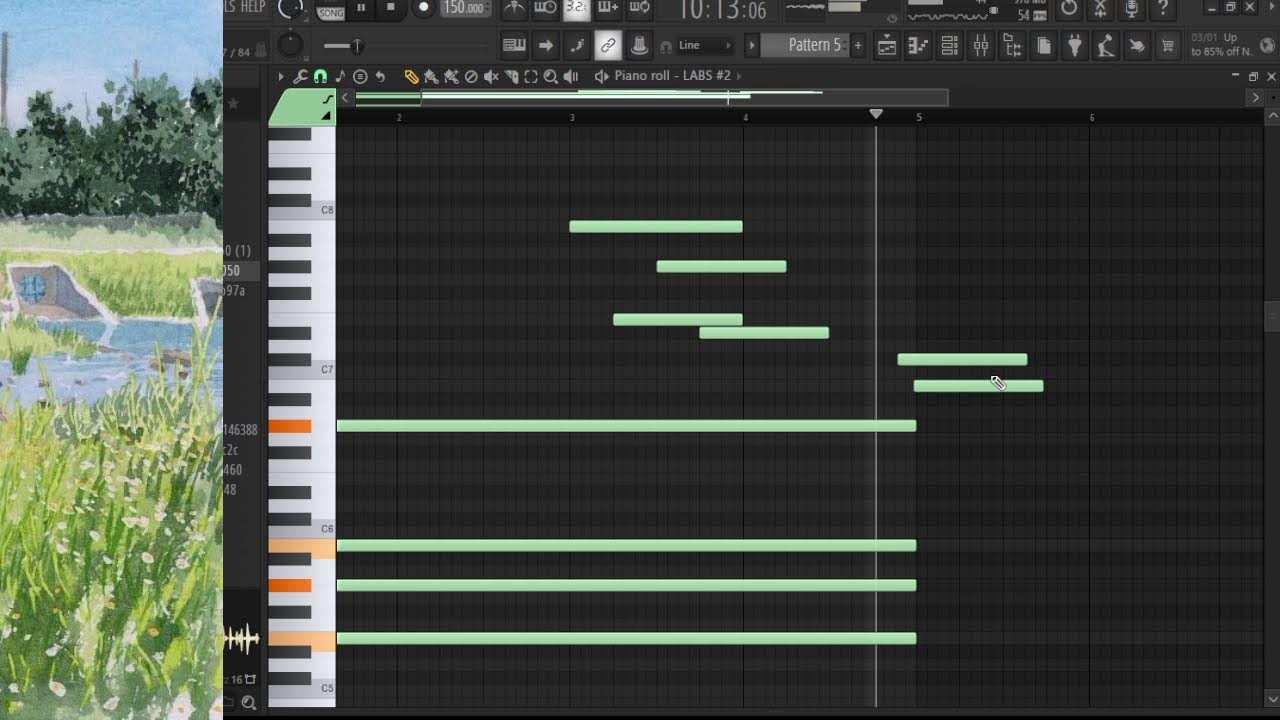Select the Mute tool in piano roll
The width and height of the screenshot is (1280, 720).
[x=491, y=76]
